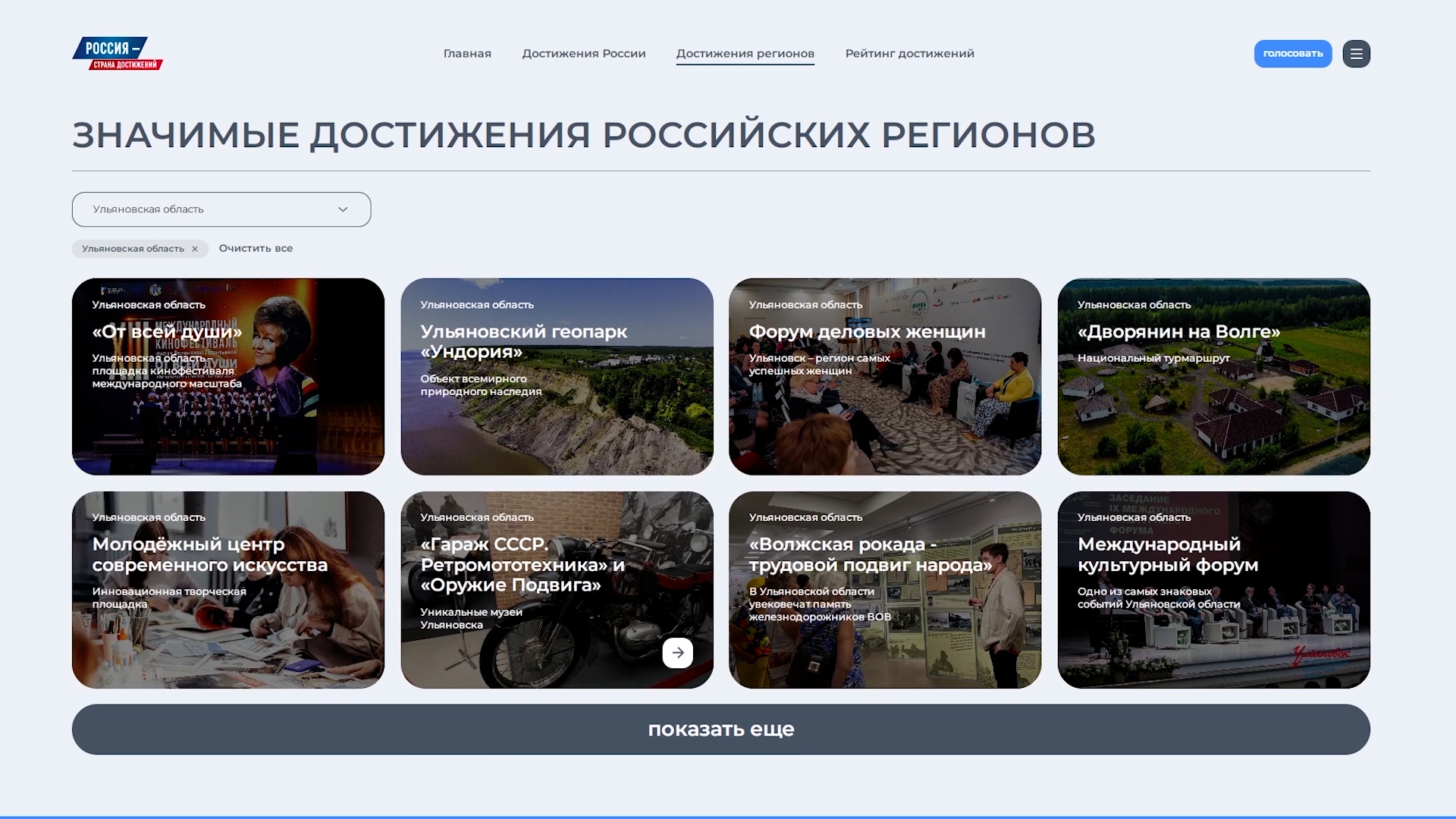The width and height of the screenshot is (1456, 819).
Task: Expand the region dropdown chevron
Action: [x=343, y=209]
